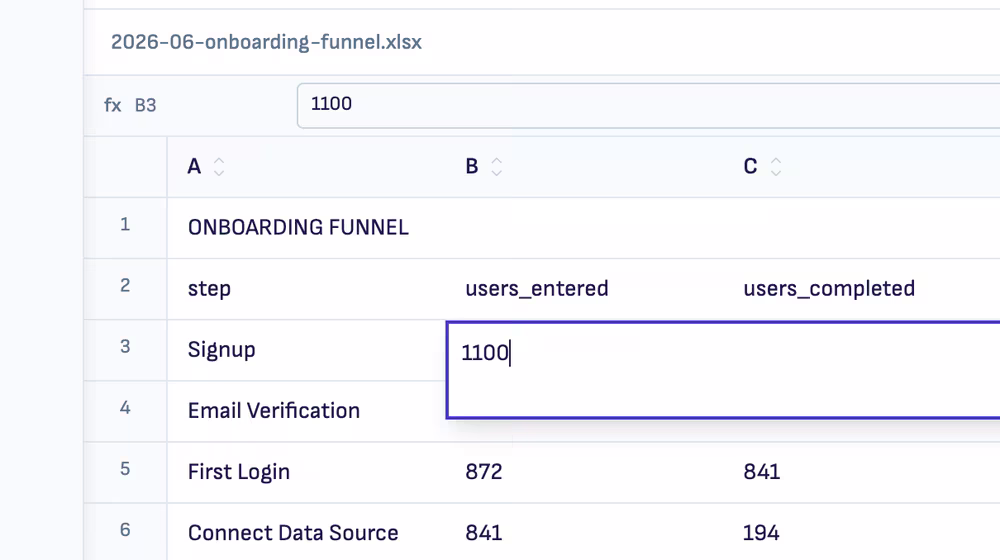Sort column A using its sort arrows
The width and height of the screenshot is (1000, 560).
(219, 166)
